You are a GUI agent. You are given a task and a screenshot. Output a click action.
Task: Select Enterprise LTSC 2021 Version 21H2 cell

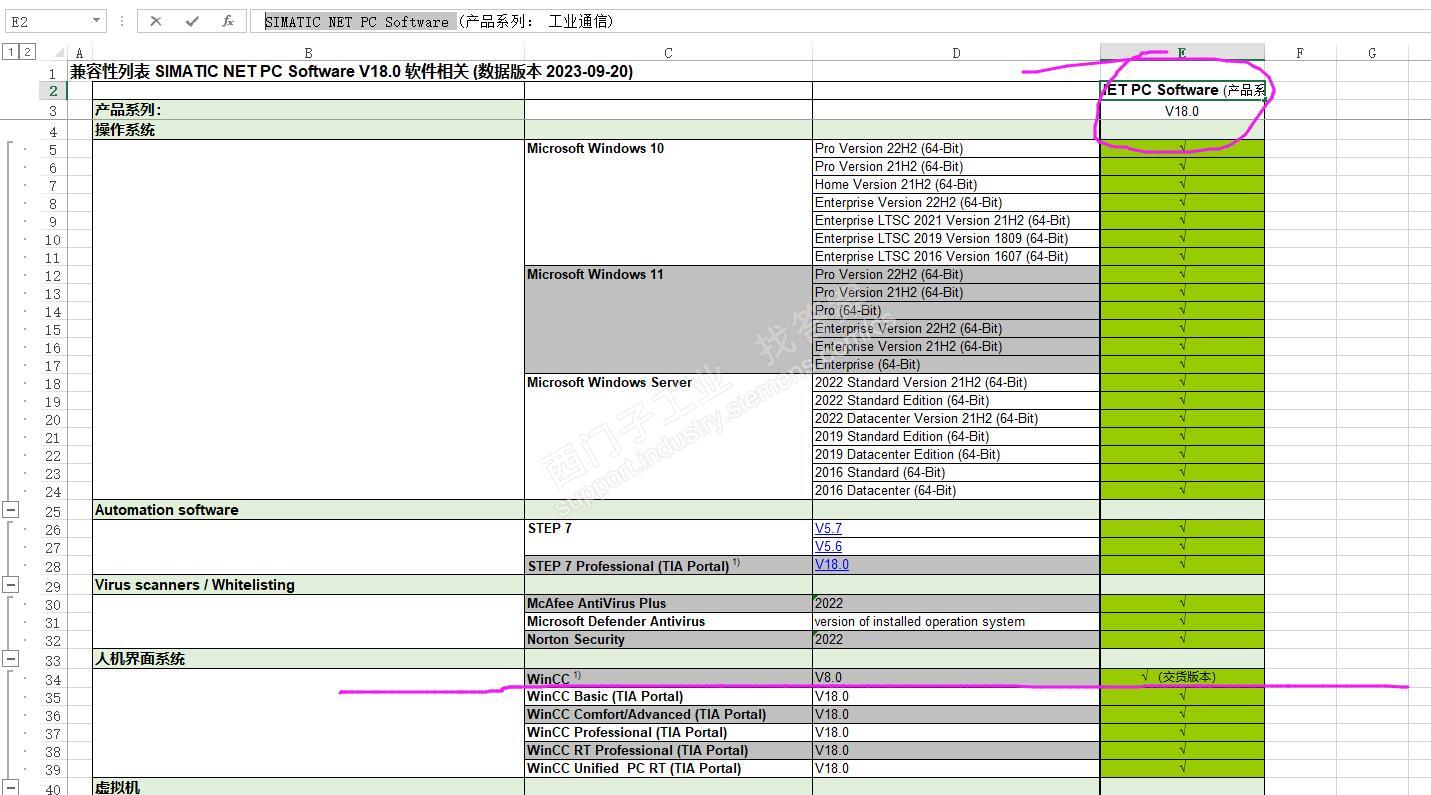[x=956, y=220]
